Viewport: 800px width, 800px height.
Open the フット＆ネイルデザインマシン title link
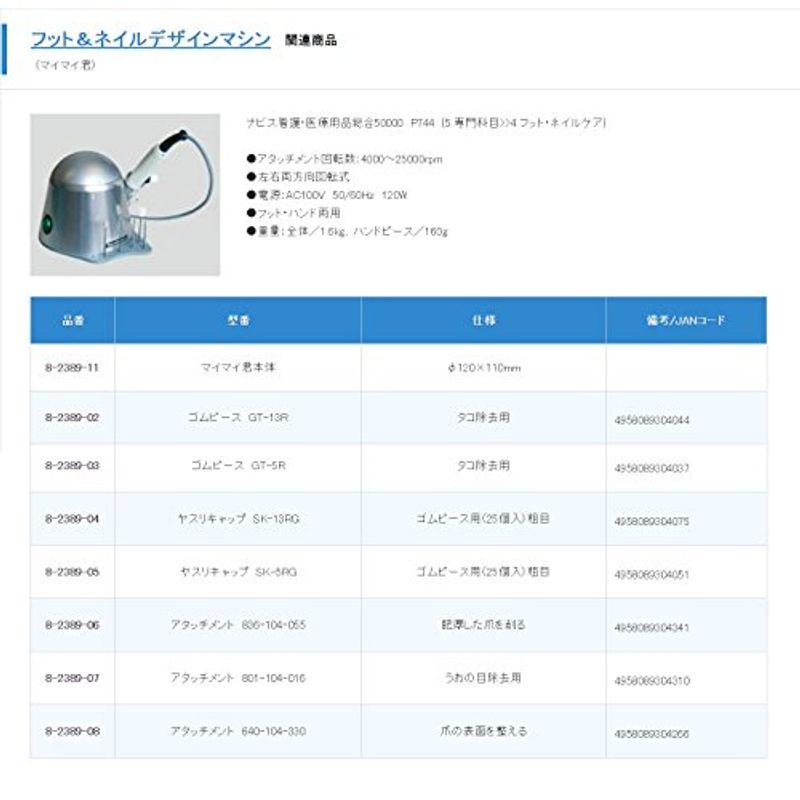(150, 39)
